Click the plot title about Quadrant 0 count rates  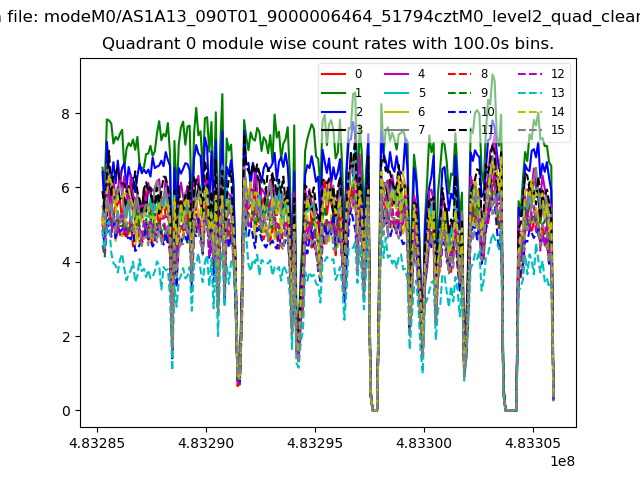[x=328, y=44]
